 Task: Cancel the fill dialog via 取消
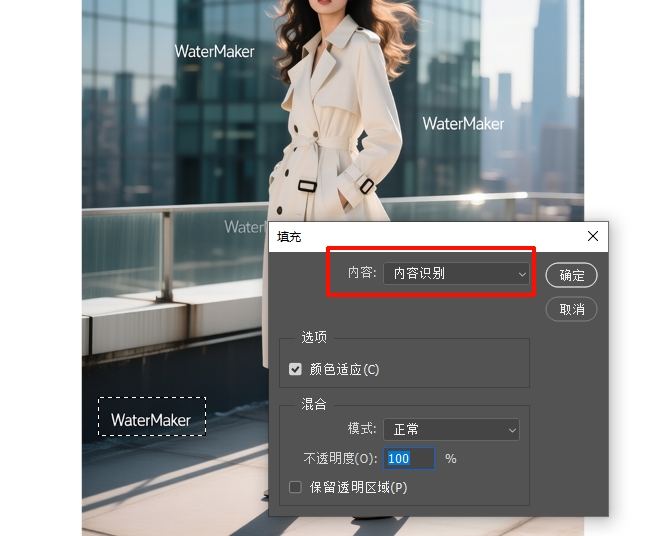click(572, 309)
